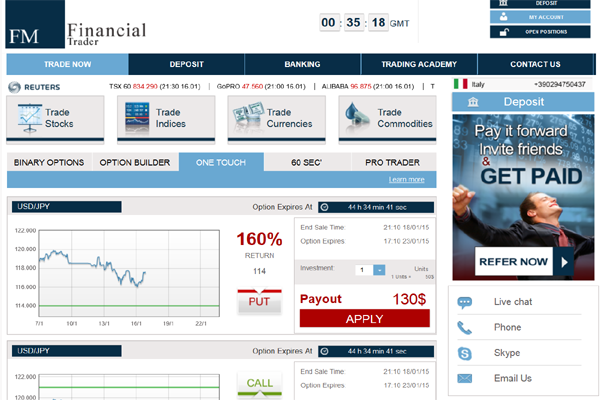Open the Trading Academy menu item
600x400 pixels.
419,64
